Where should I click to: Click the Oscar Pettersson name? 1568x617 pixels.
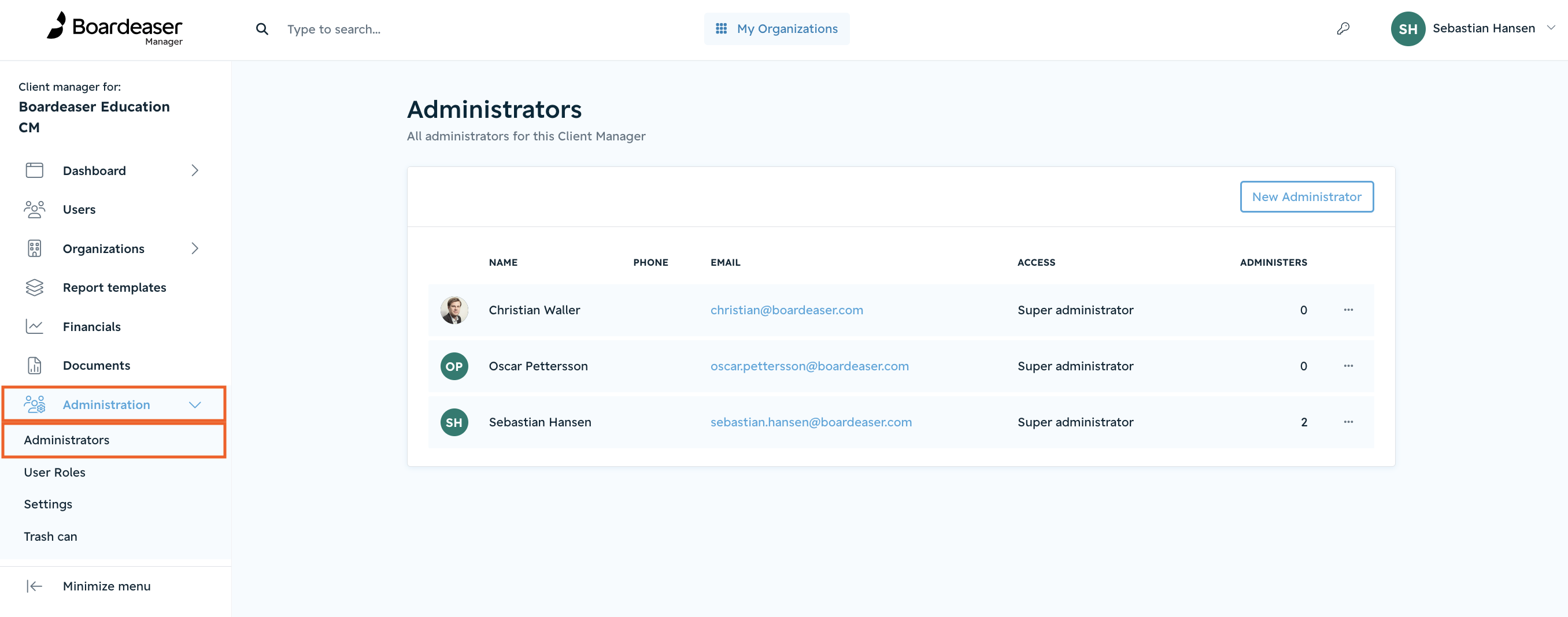click(538, 366)
